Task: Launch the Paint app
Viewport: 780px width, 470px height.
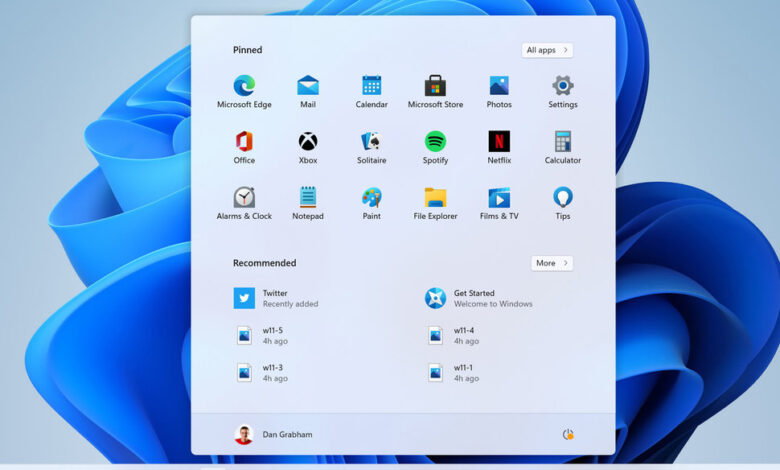Action: pyautogui.click(x=371, y=198)
